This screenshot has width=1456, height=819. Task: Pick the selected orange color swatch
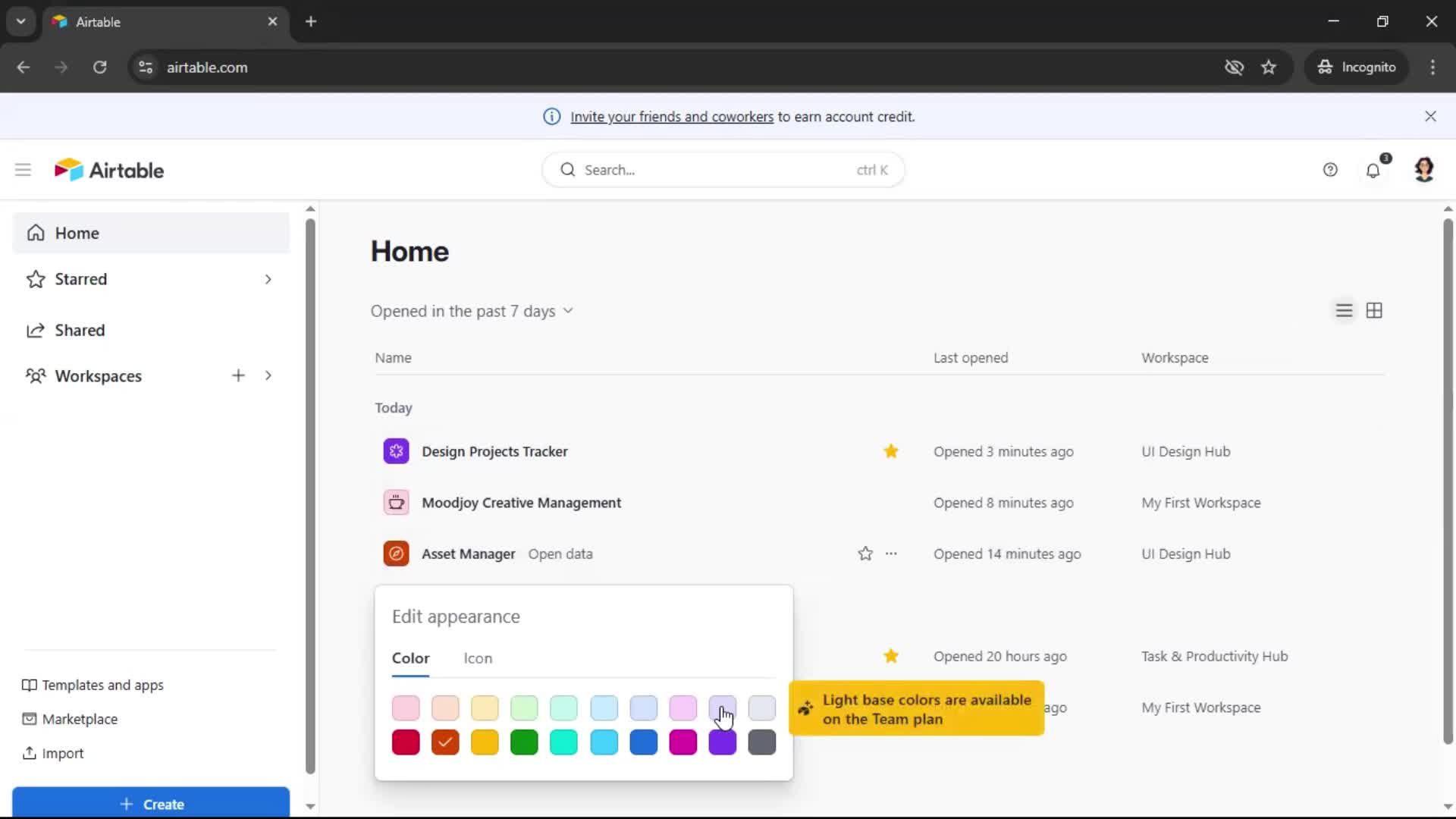[x=445, y=742]
